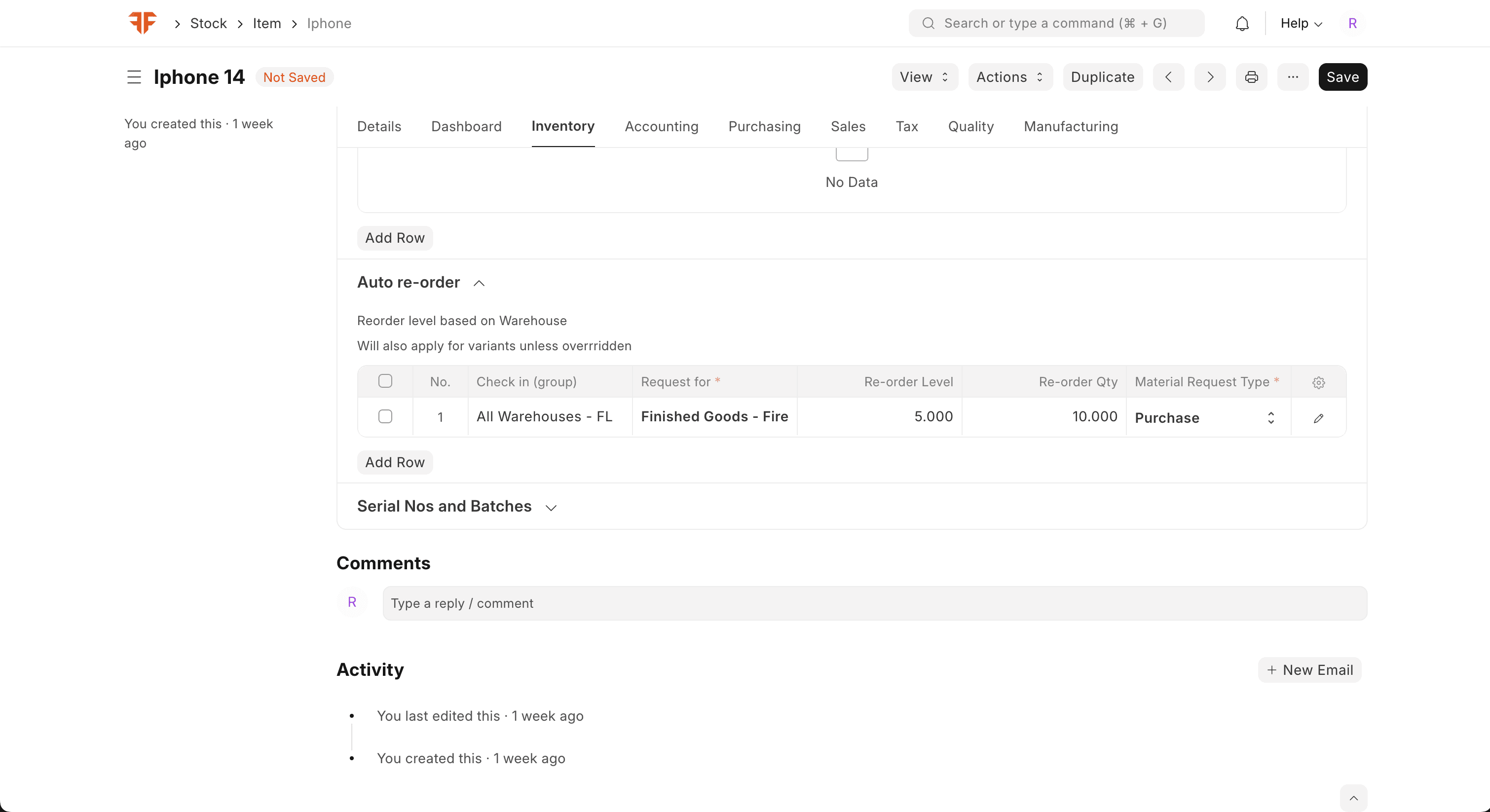
Task: Check the All Warehouses row checkbox
Action: (385, 416)
